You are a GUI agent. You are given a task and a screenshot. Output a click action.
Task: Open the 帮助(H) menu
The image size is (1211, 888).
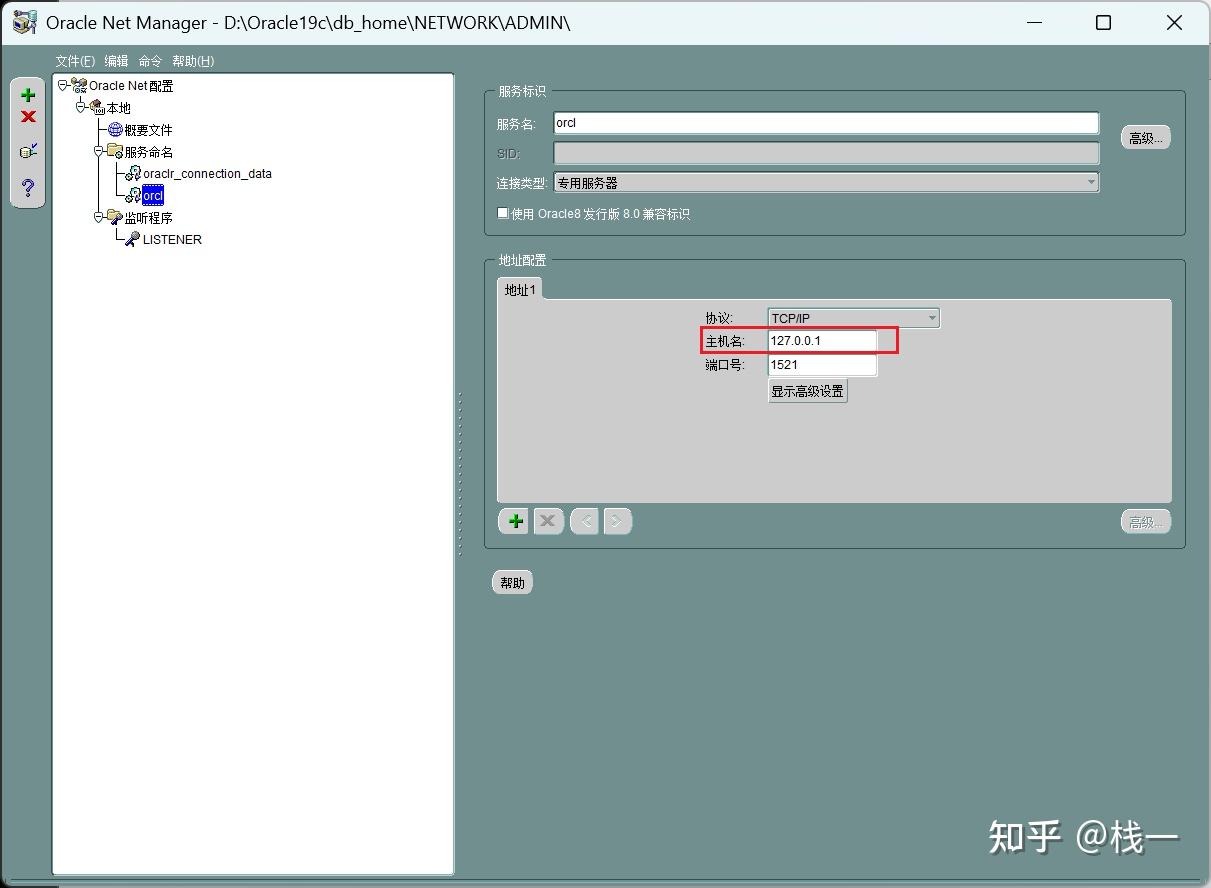tap(193, 61)
